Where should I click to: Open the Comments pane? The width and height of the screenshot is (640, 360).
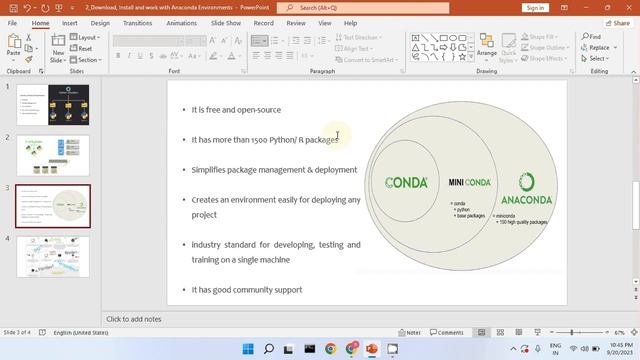coord(447,332)
